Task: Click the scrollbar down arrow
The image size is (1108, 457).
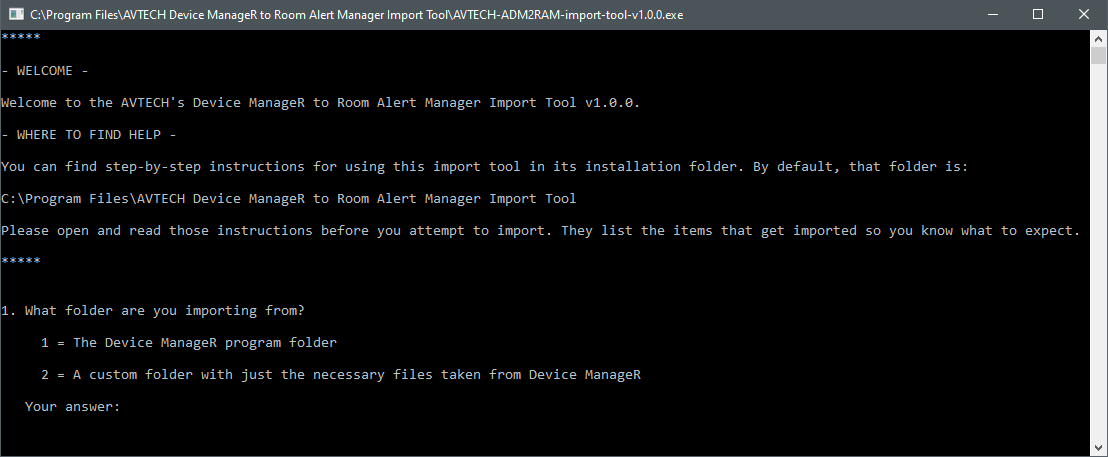Action: point(1098,447)
